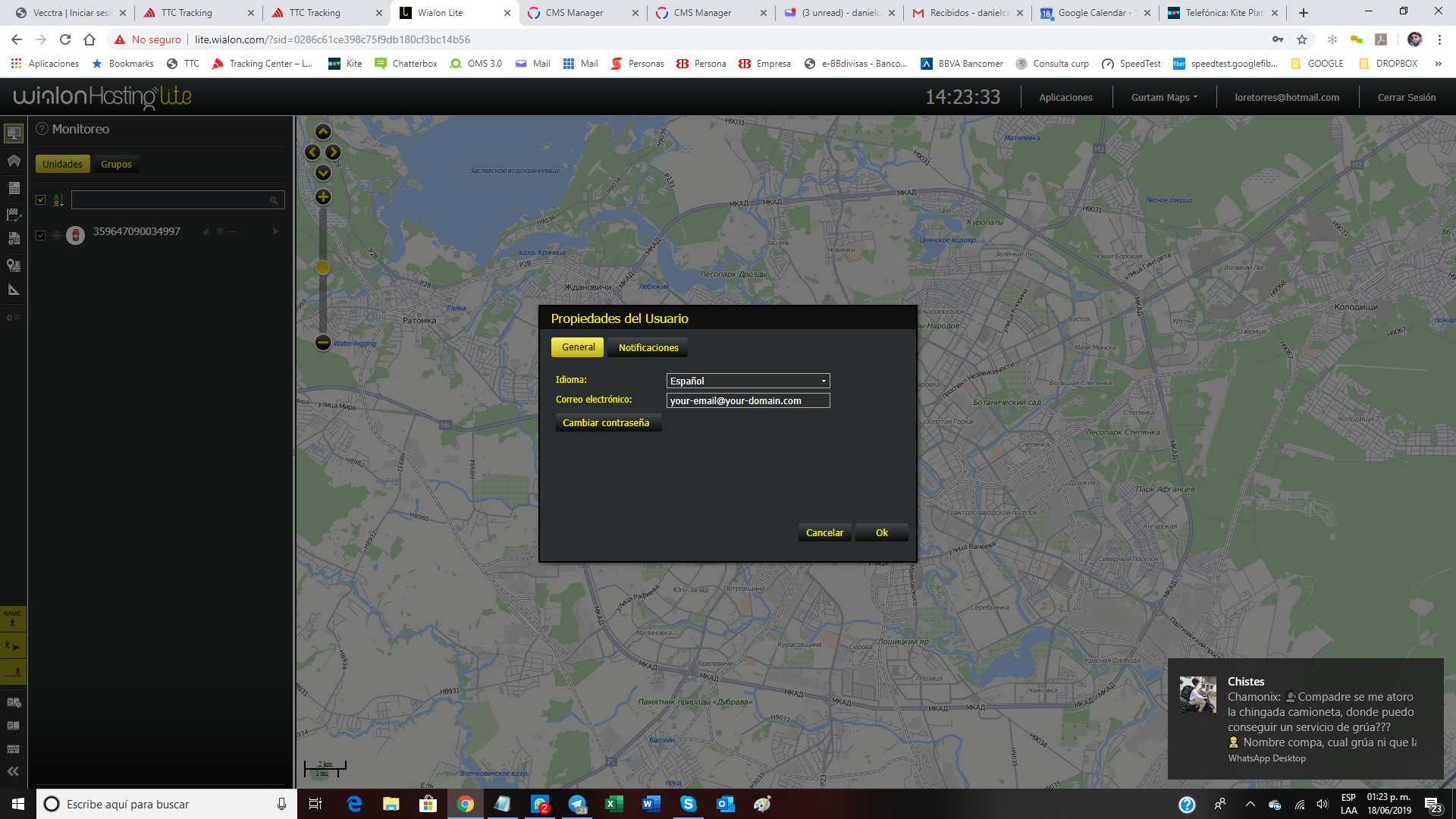Viewport: 1456px width, 819px height.
Task: Click the map zoom slider handle
Action: coord(323,268)
